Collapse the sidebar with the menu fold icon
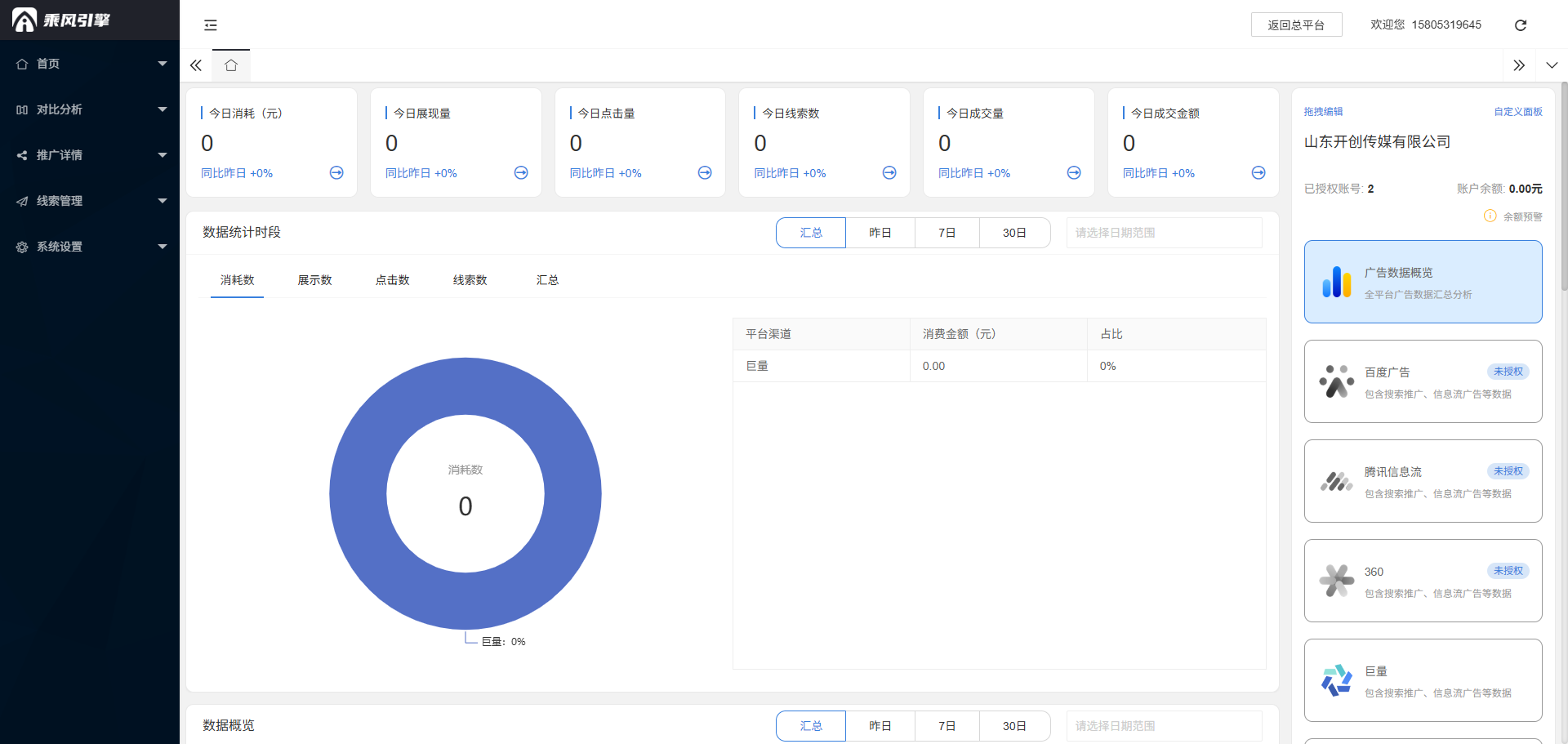The image size is (1568, 744). point(211,25)
